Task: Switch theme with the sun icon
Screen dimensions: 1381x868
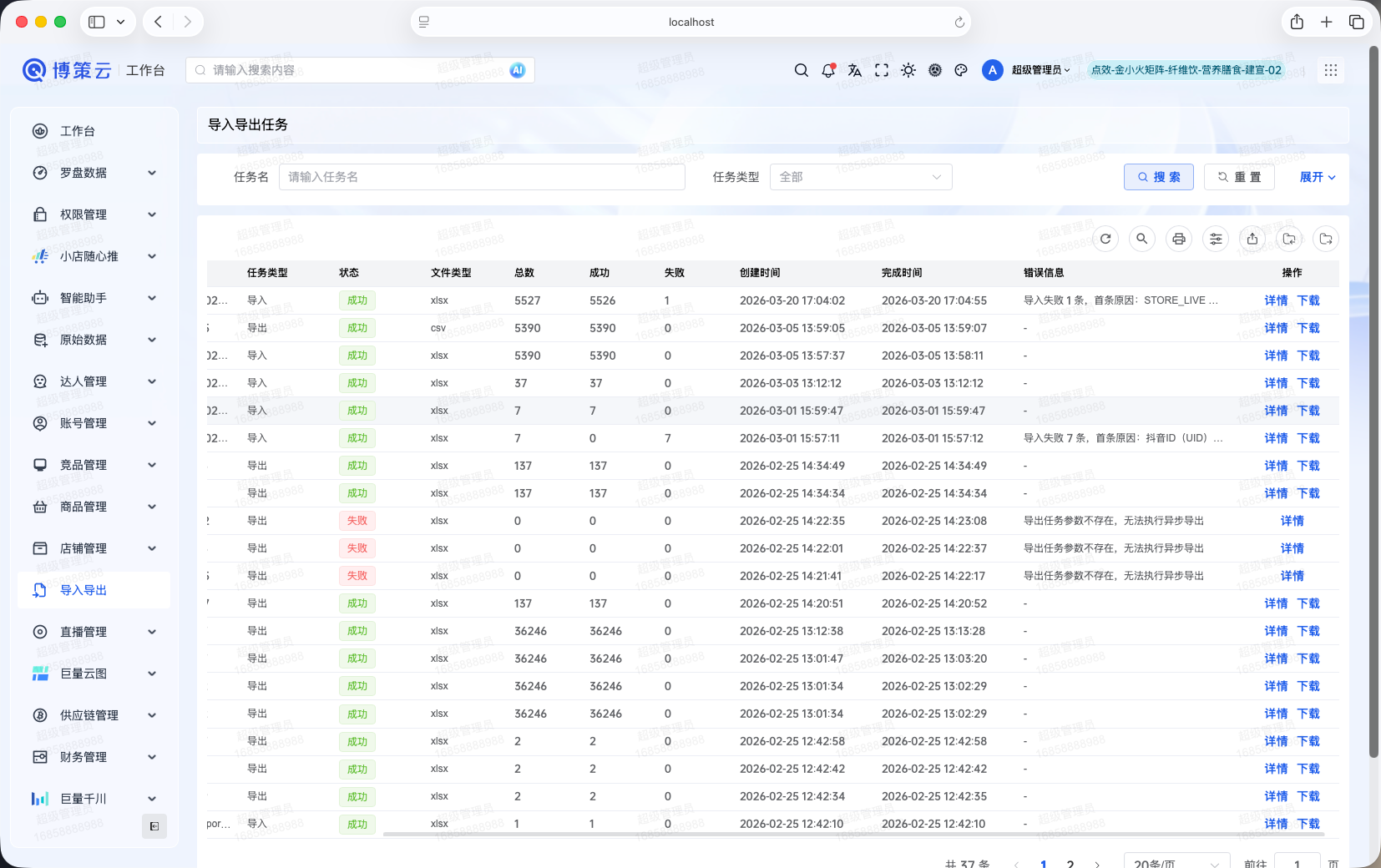Action: [x=908, y=70]
